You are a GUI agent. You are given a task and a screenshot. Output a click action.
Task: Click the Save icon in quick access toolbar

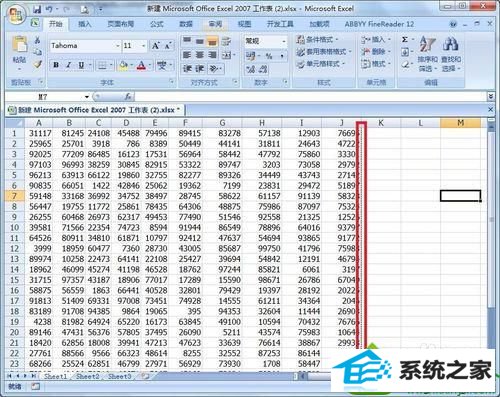37,9
